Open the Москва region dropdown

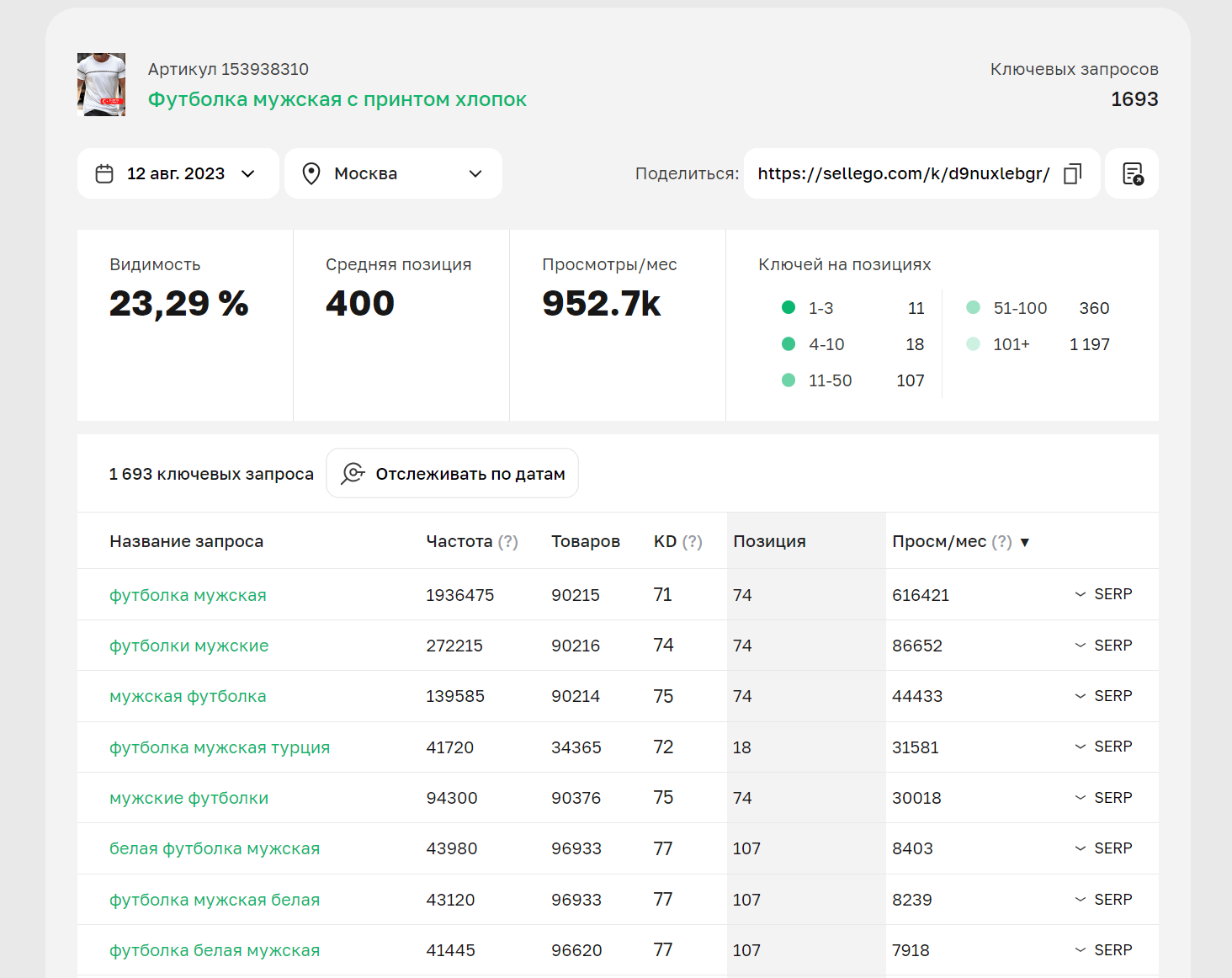click(x=393, y=174)
